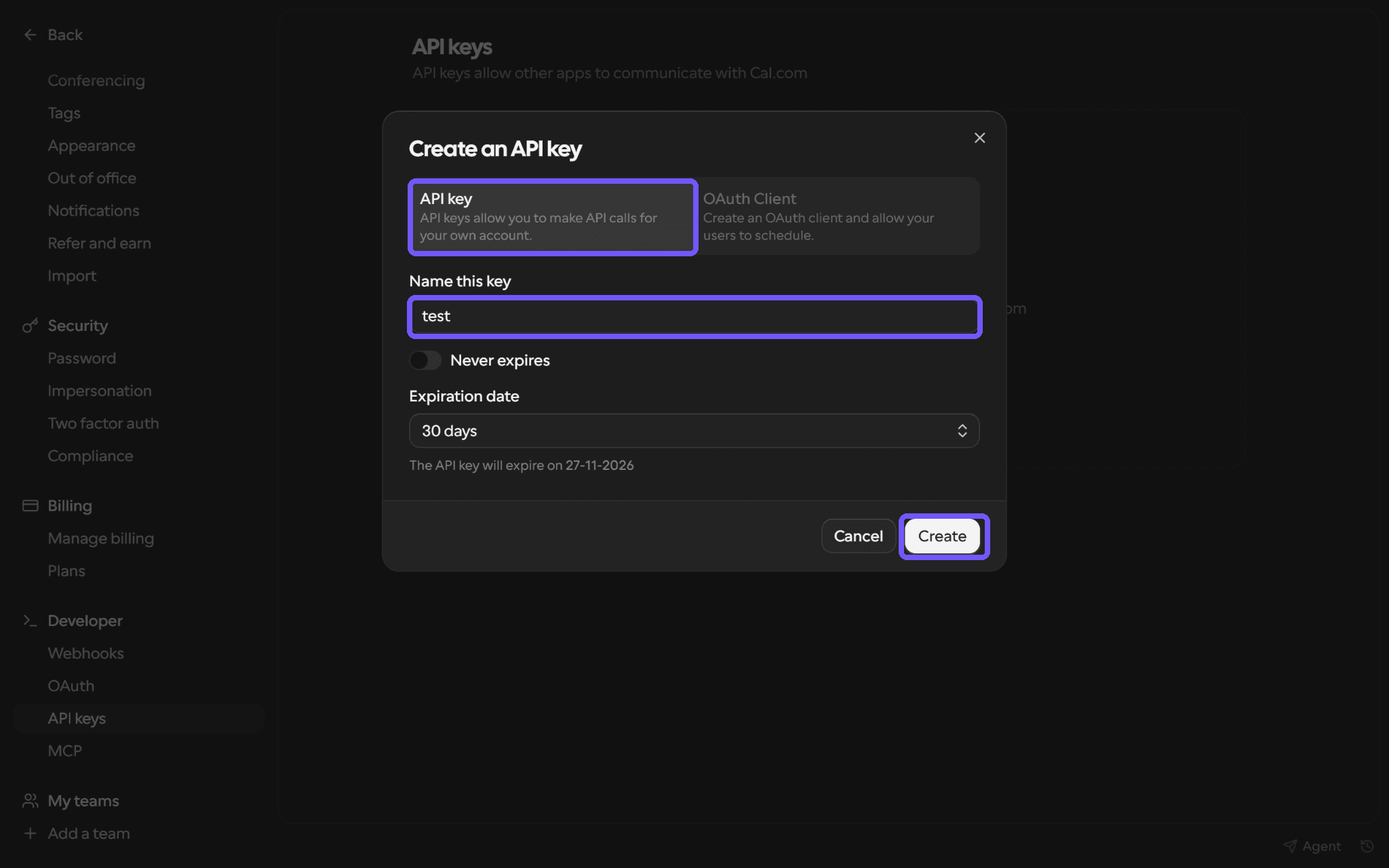
Task: Click the back arrow icon
Action: [x=31, y=35]
